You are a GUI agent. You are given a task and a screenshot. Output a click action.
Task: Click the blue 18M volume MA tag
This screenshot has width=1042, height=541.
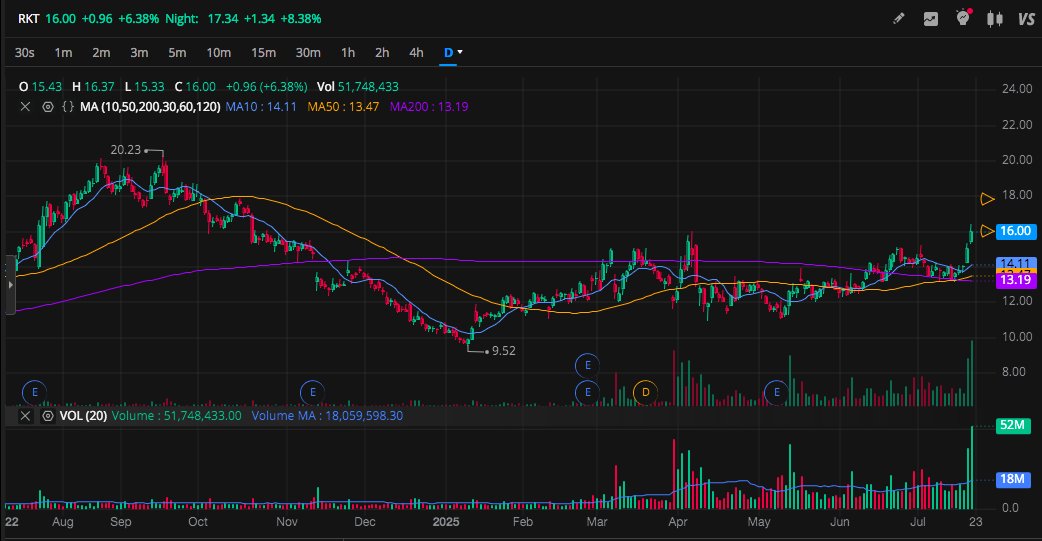(x=1012, y=479)
